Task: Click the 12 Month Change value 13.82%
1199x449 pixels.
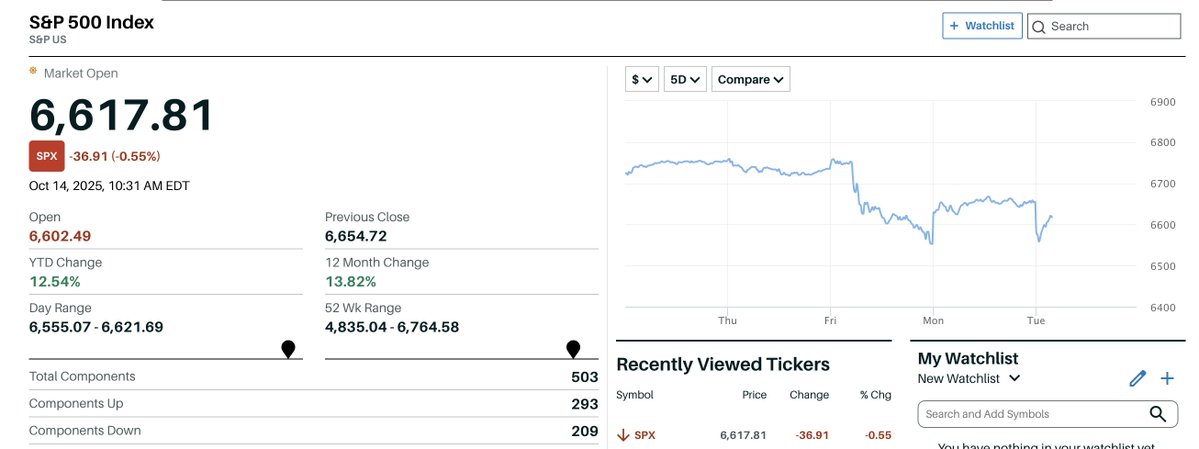Action: (350, 281)
